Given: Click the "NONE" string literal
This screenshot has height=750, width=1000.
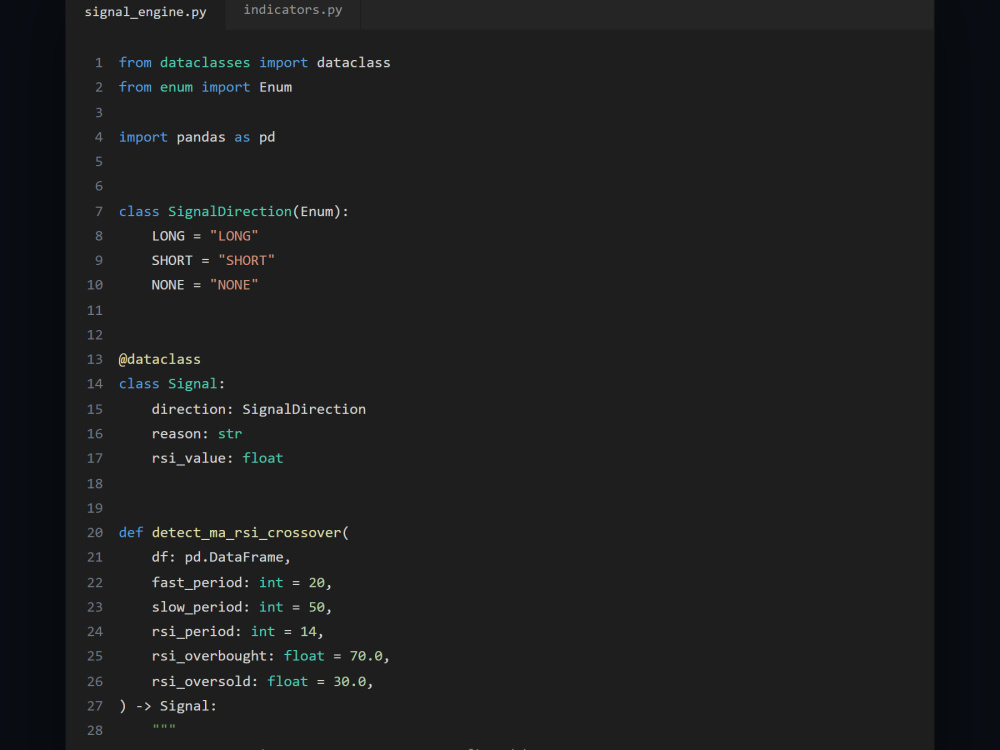Looking at the screenshot, I should 234,285.
